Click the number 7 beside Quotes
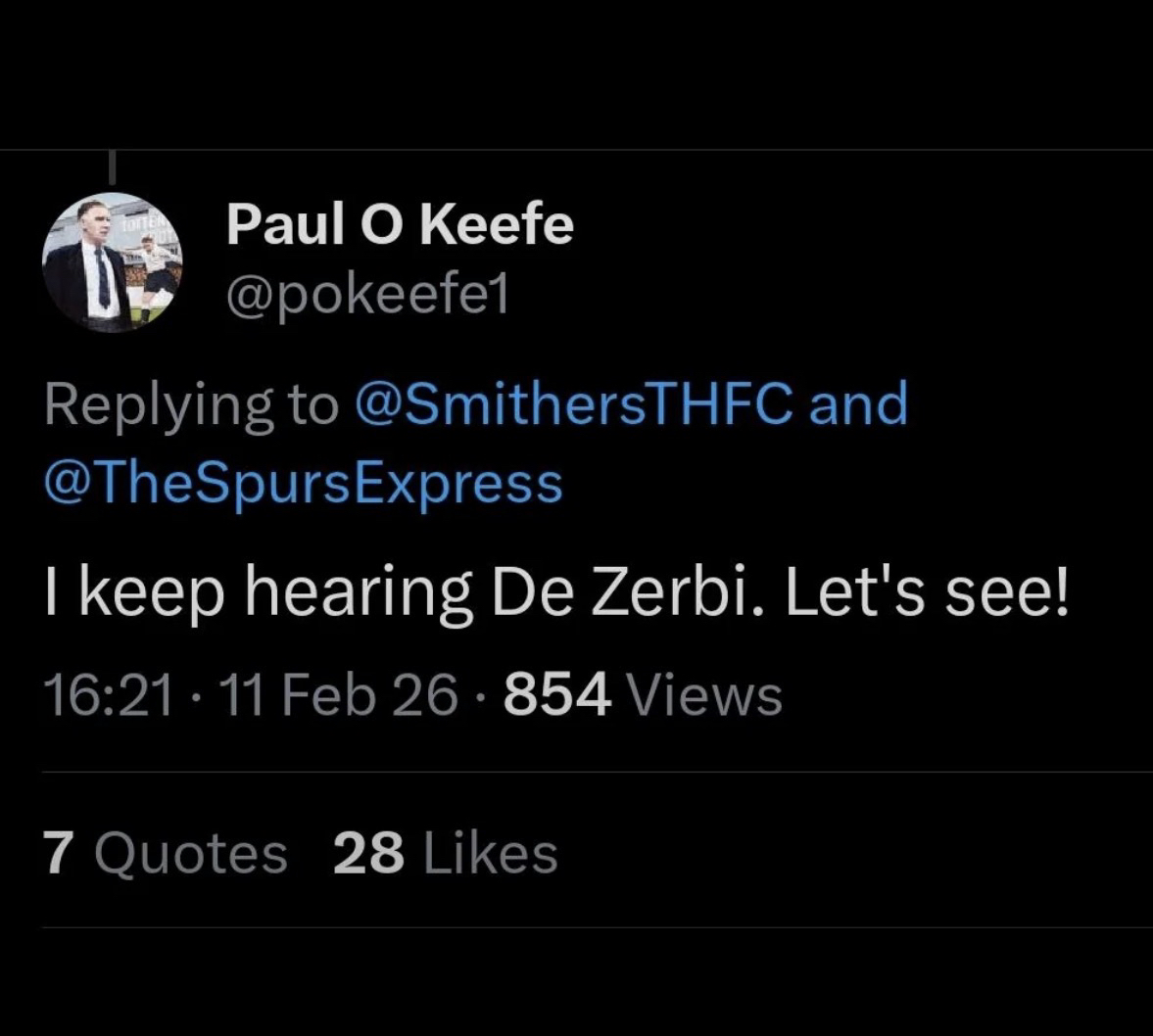1153x1036 pixels. pos(60,852)
